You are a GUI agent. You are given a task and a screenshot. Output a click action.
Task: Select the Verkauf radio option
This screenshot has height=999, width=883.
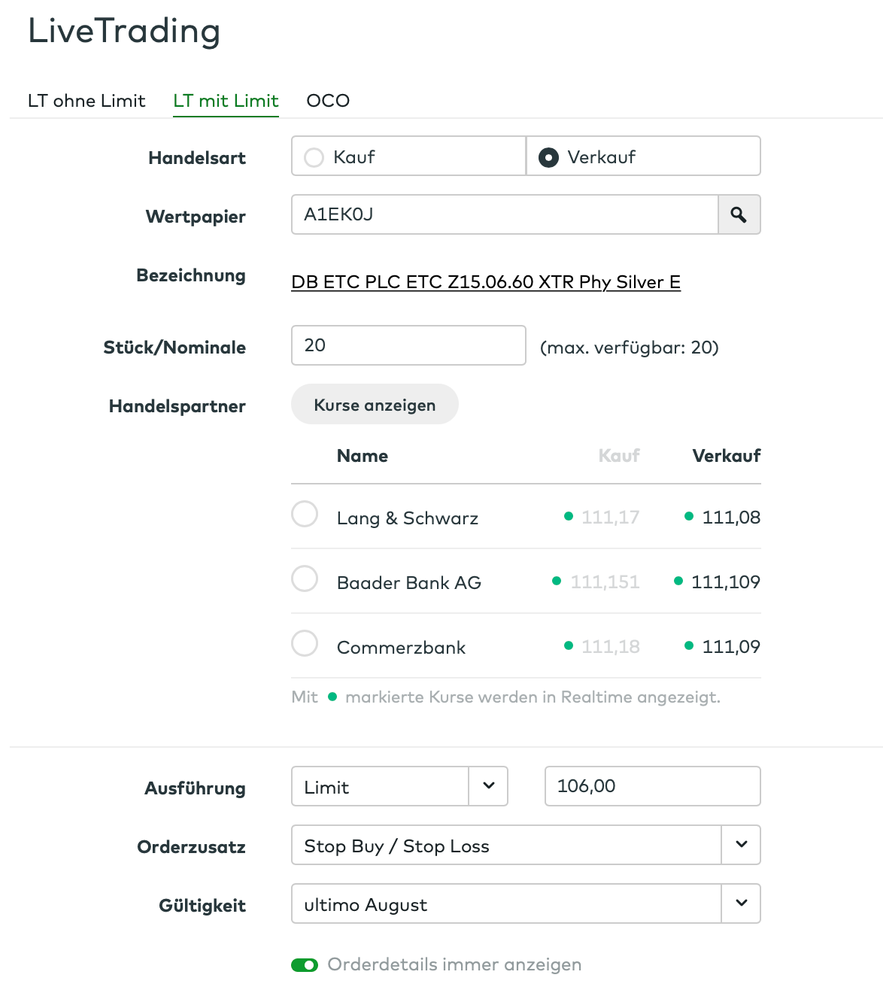point(548,157)
